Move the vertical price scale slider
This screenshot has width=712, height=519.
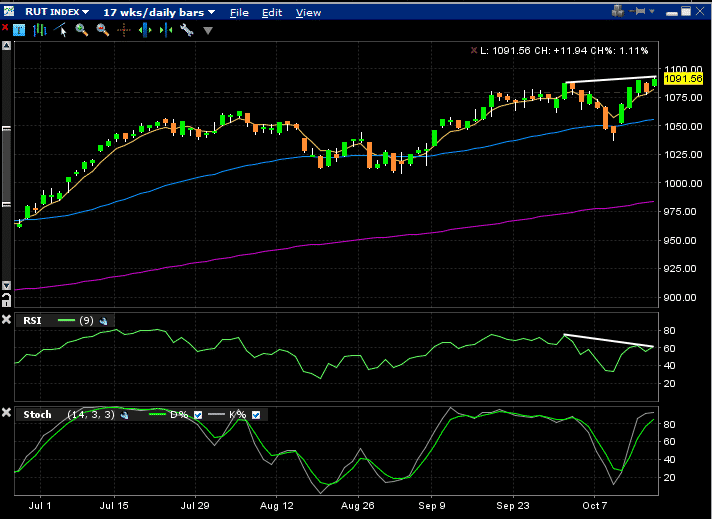pos(6,167)
